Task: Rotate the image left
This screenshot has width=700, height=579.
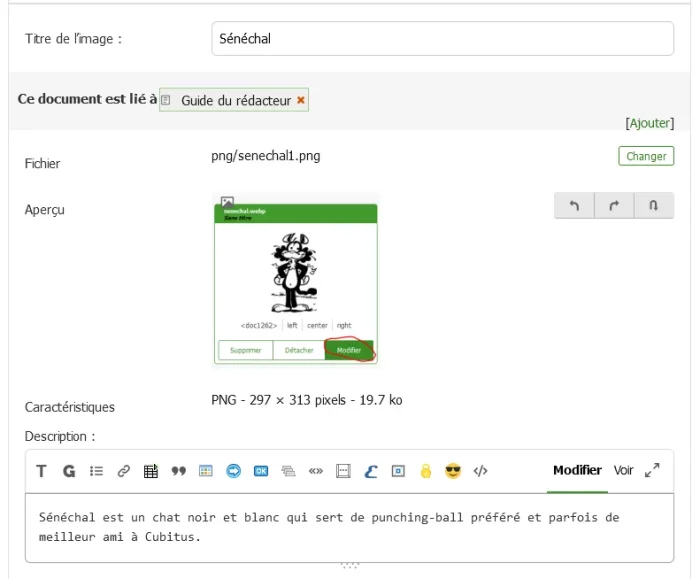Action: coord(574,205)
